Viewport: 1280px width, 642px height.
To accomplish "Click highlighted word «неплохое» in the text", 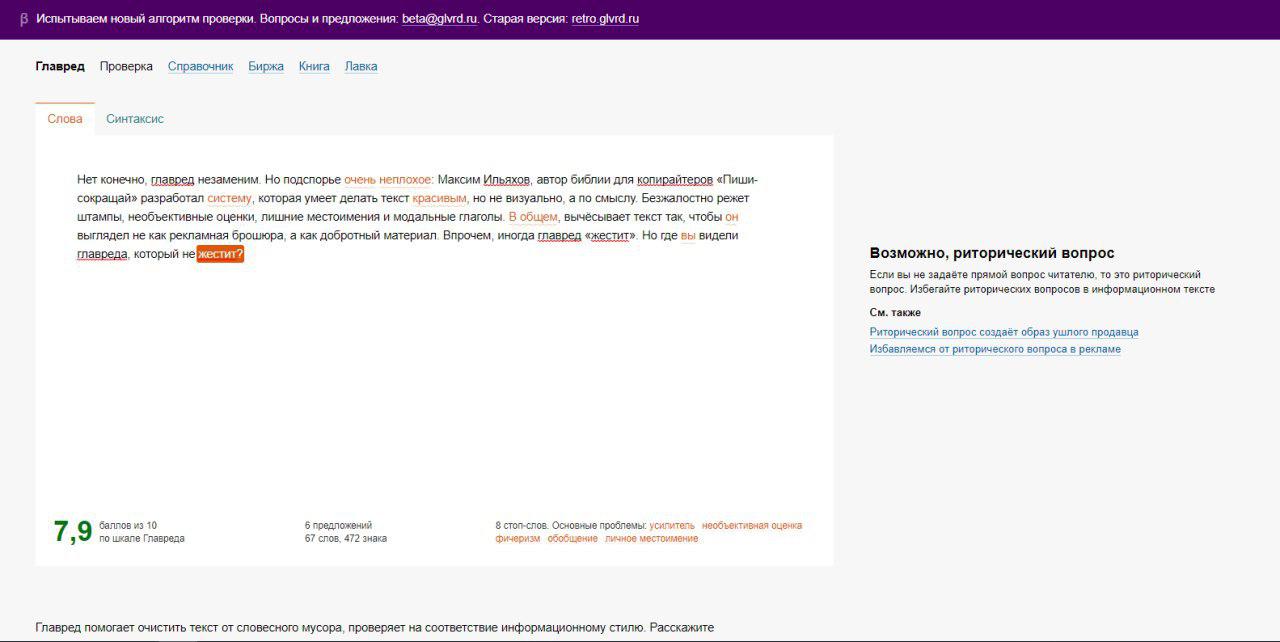I will [406, 180].
